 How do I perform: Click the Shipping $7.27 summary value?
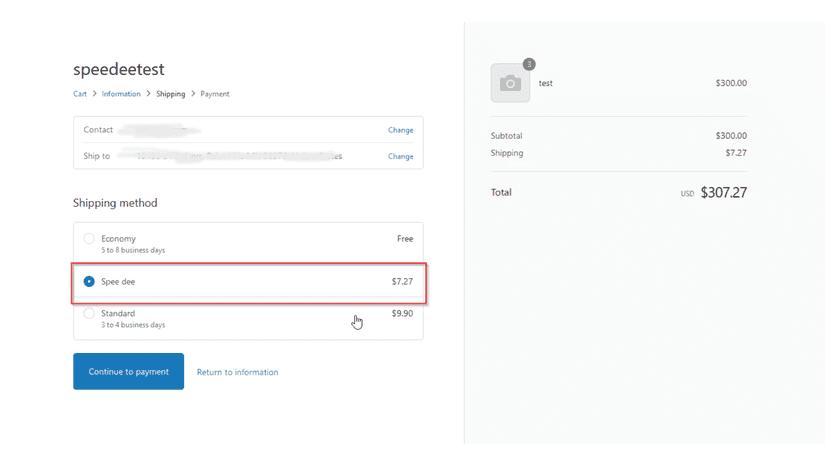coord(736,153)
